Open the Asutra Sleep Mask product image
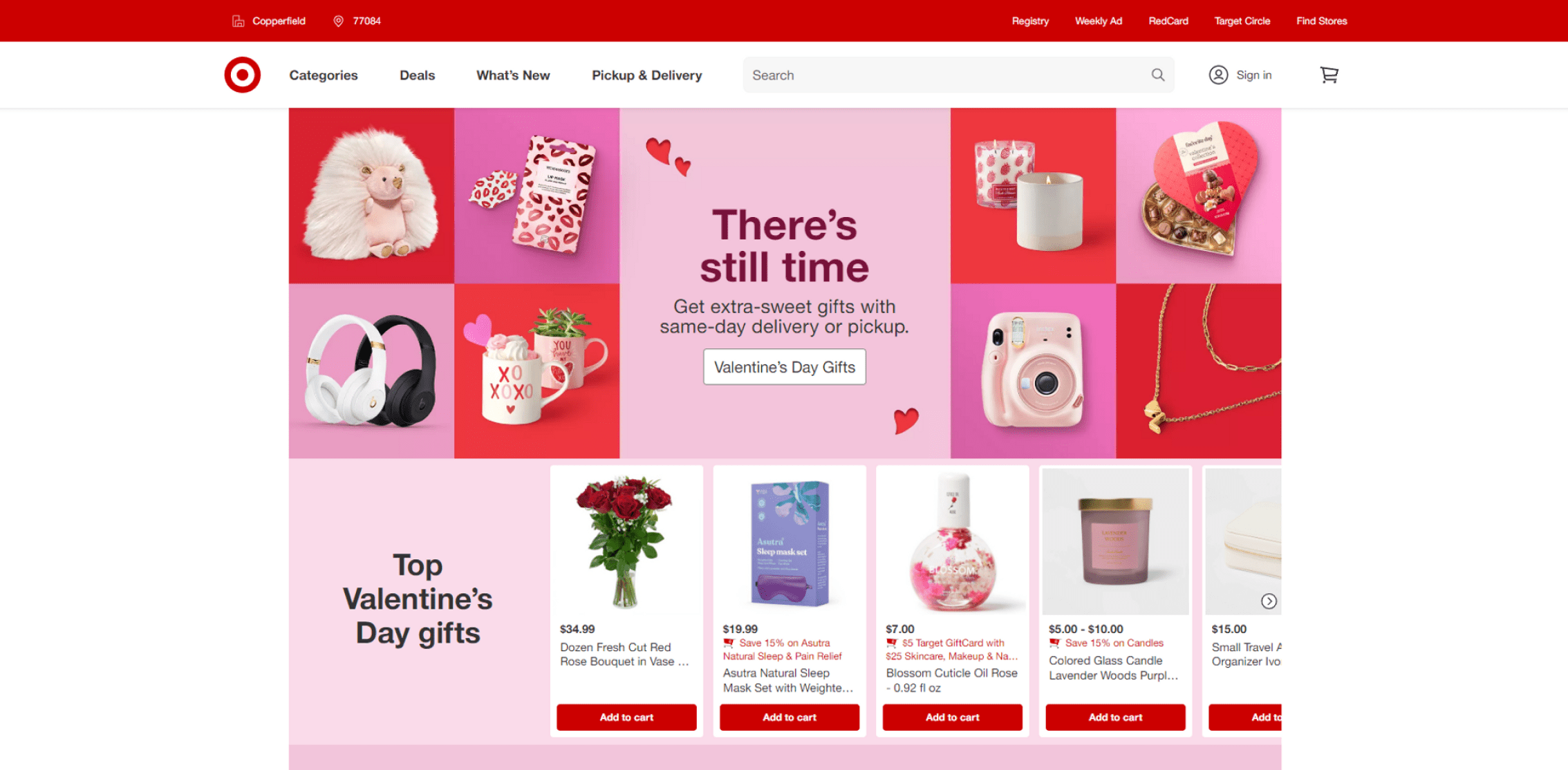Screen dimensions: 1568x770 pos(790,543)
